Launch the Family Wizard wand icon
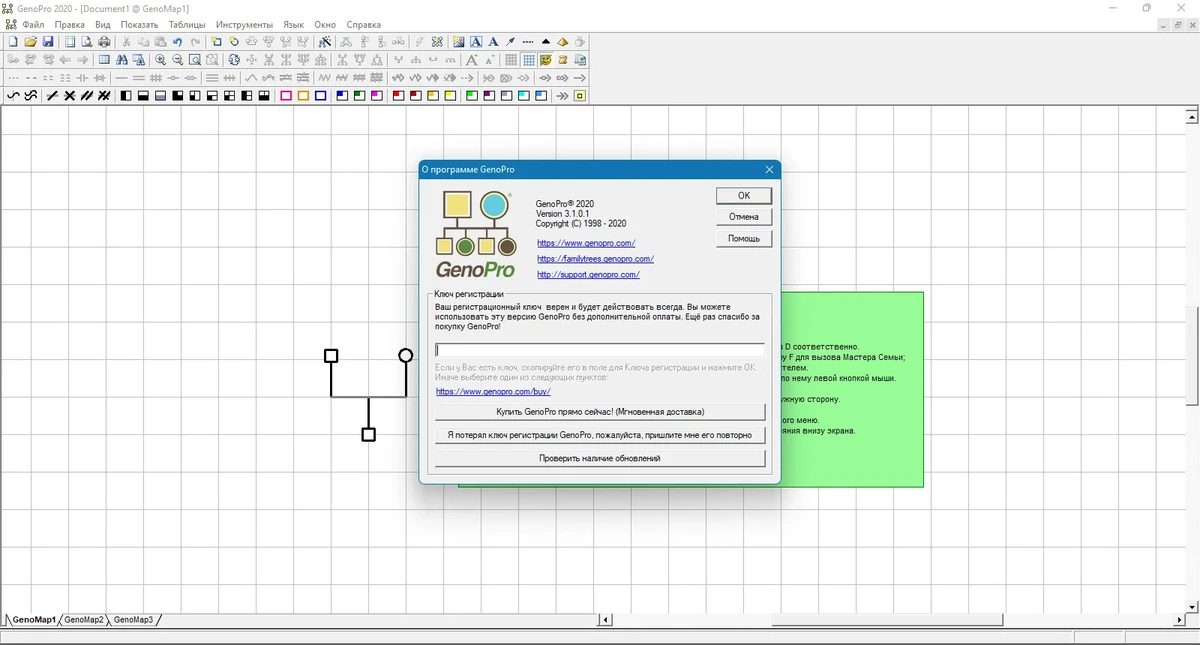This screenshot has height=645, width=1200. [325, 42]
